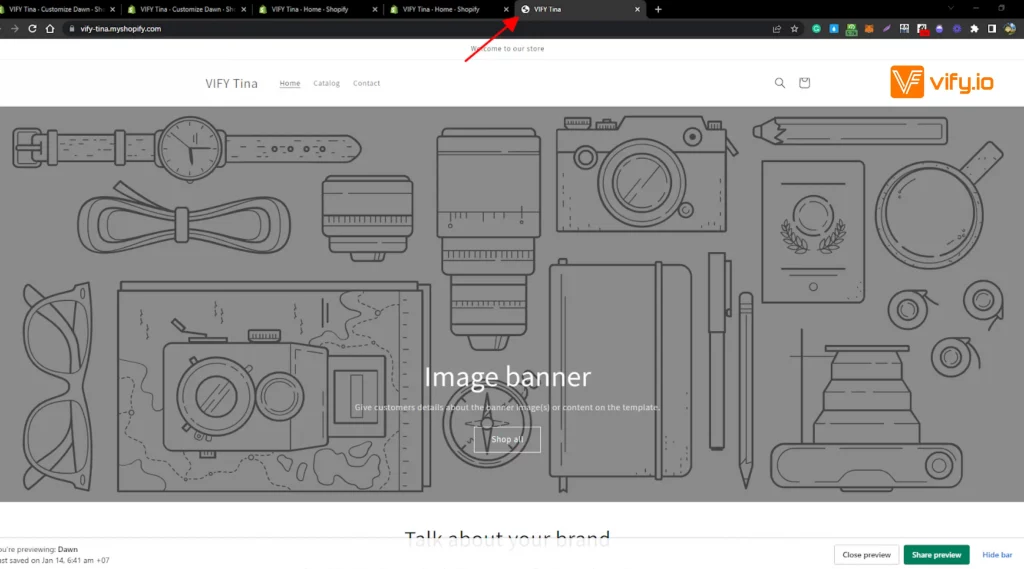Close the active VIFY Tina tab
This screenshot has width=1024, height=569.
click(637, 9)
